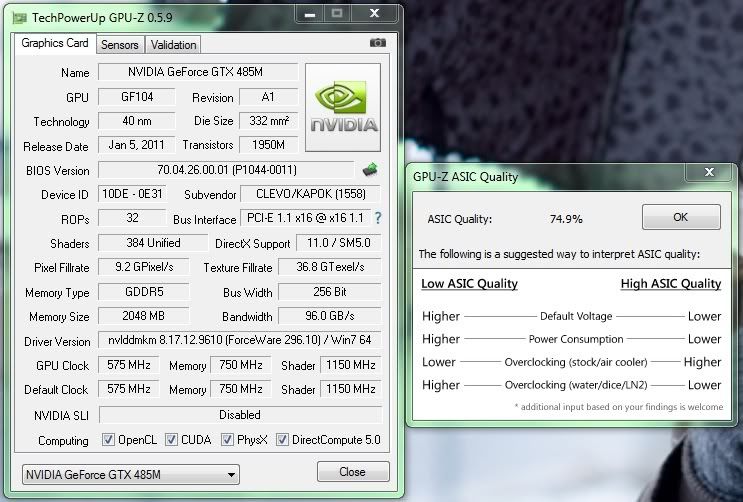
Task: Click the GPU Clock field 575 MHz
Action: click(x=129, y=365)
